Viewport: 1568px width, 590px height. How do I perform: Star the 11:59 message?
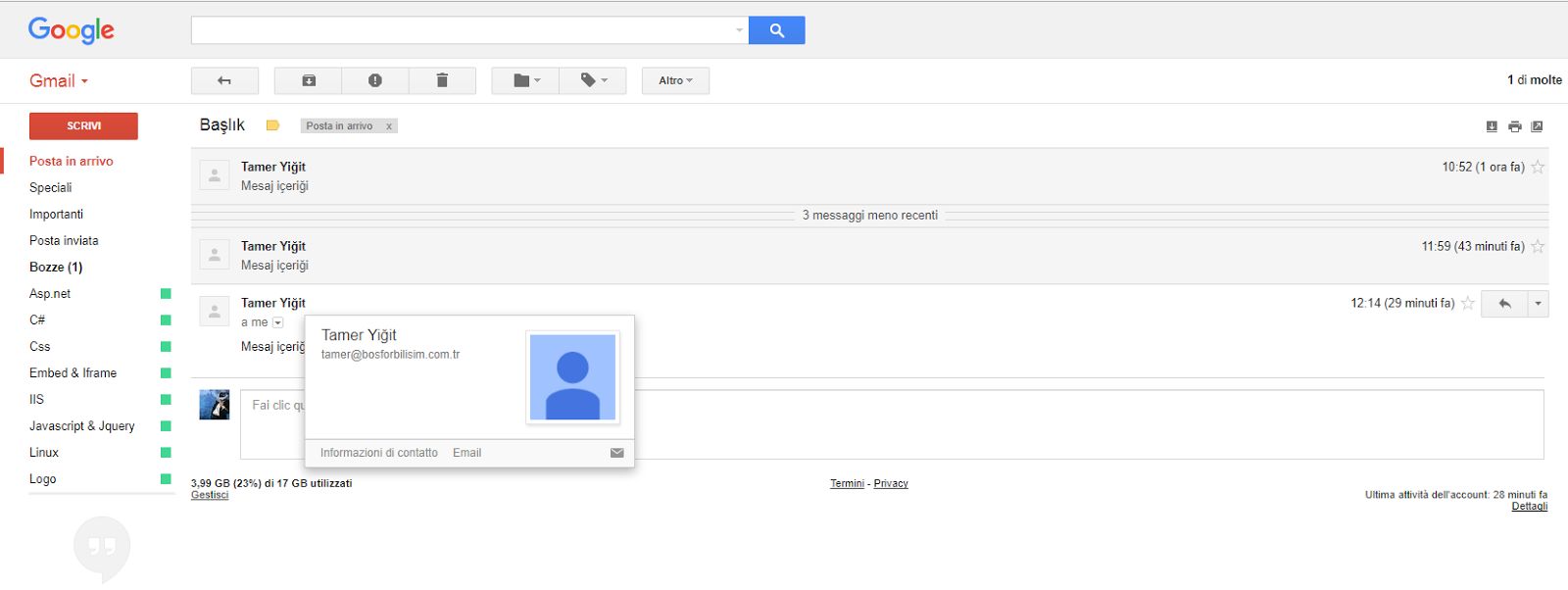coord(1538,247)
